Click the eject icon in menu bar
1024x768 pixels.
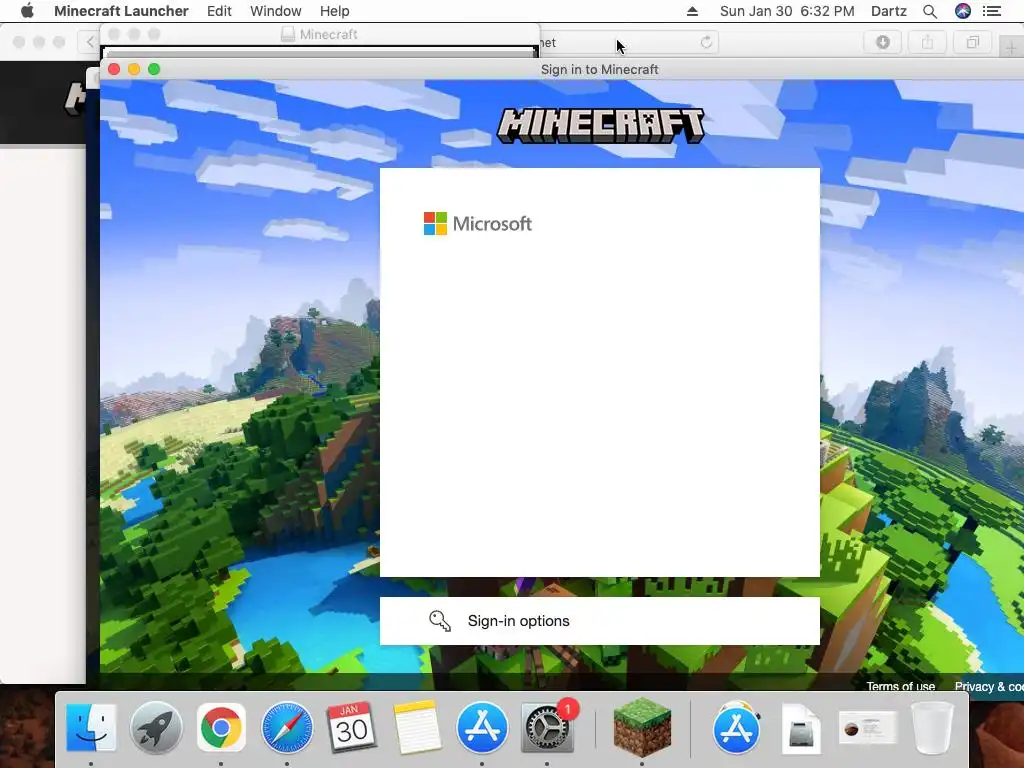[x=692, y=11]
